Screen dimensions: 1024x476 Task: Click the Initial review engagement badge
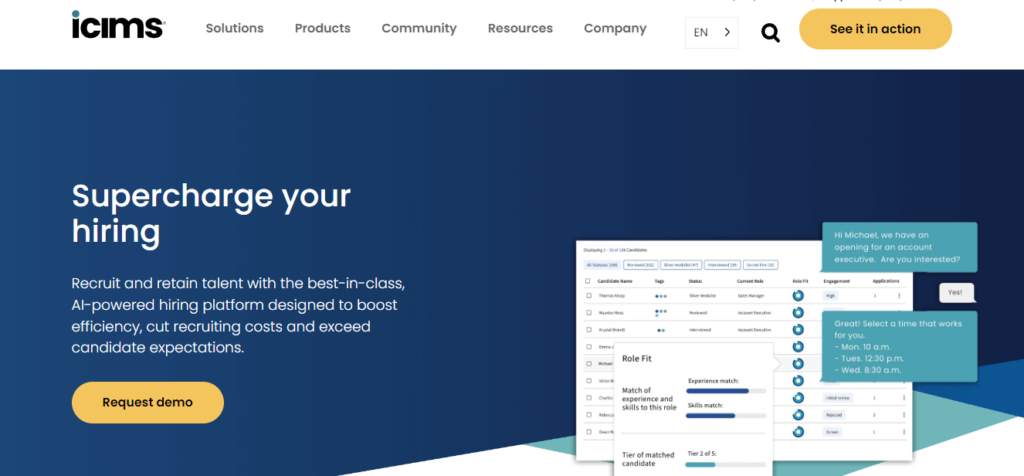point(838,398)
